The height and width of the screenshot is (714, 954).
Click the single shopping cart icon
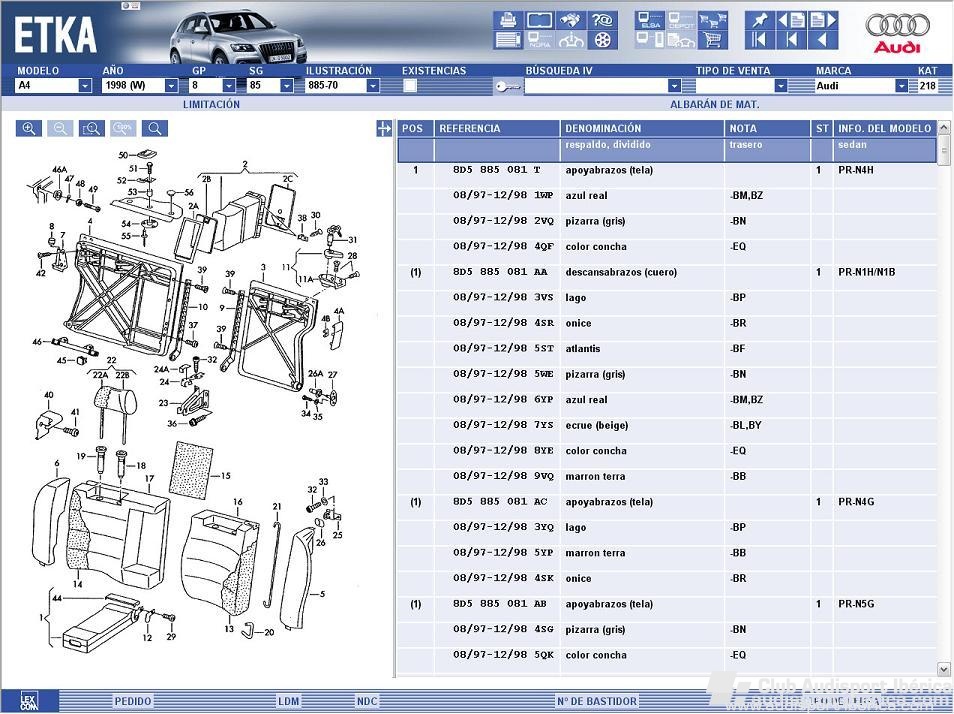(713, 40)
